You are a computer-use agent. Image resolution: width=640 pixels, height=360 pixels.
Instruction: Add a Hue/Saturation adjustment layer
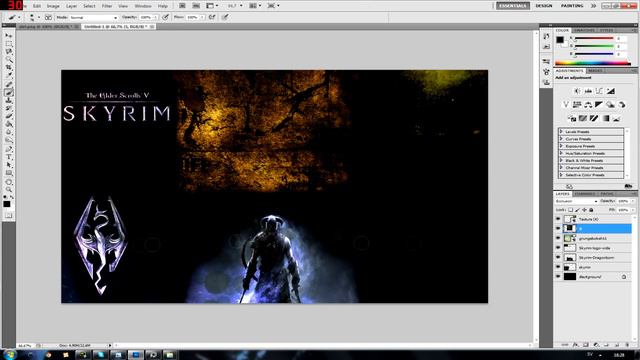click(577, 105)
